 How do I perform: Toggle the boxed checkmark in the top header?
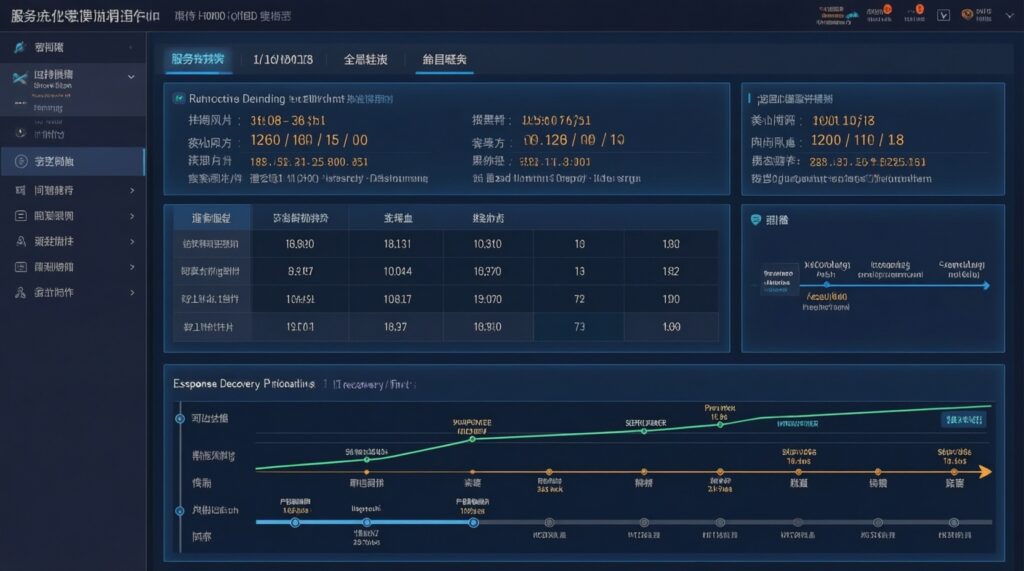(x=943, y=15)
